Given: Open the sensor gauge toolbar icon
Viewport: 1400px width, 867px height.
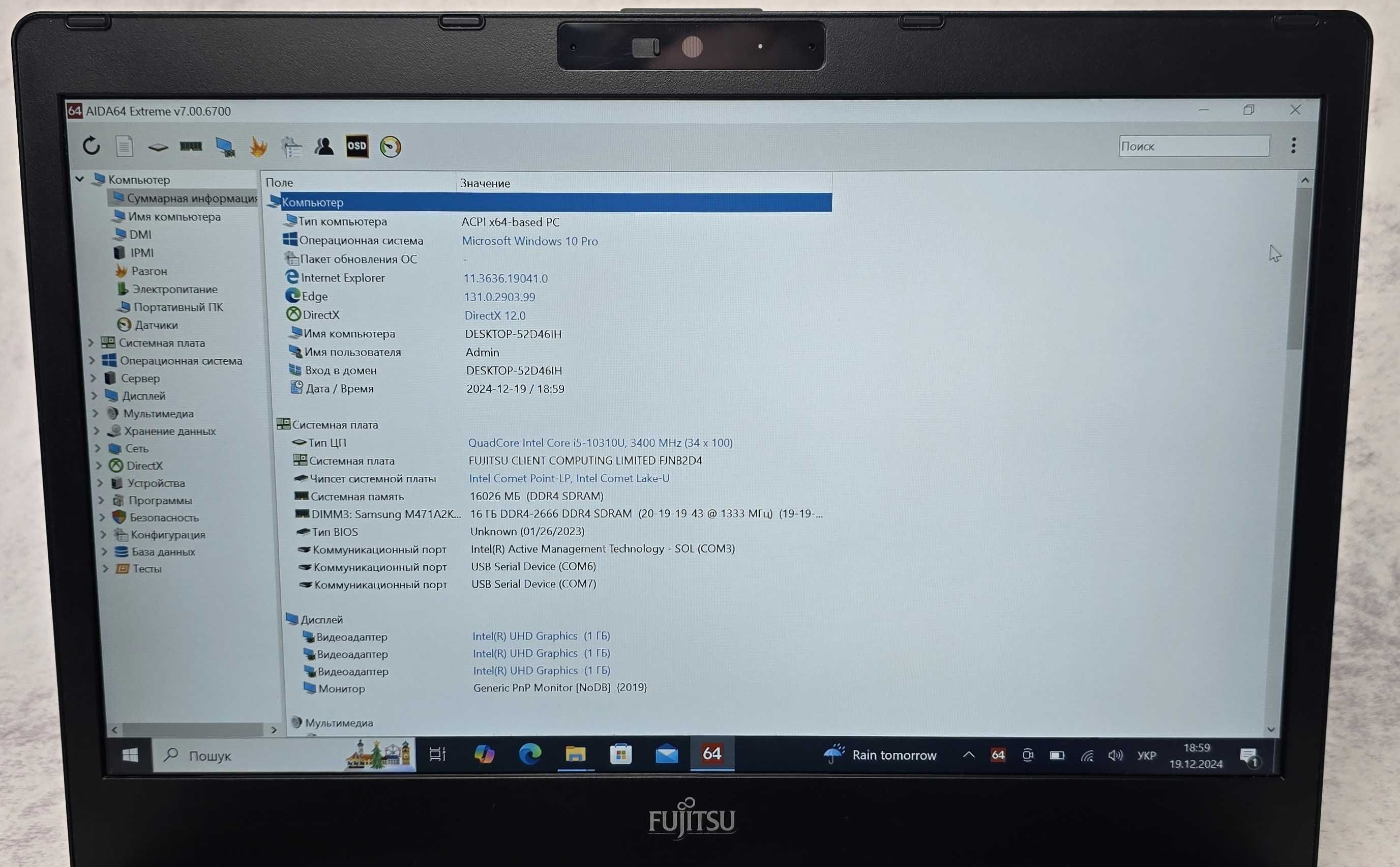Looking at the screenshot, I should click(x=390, y=147).
